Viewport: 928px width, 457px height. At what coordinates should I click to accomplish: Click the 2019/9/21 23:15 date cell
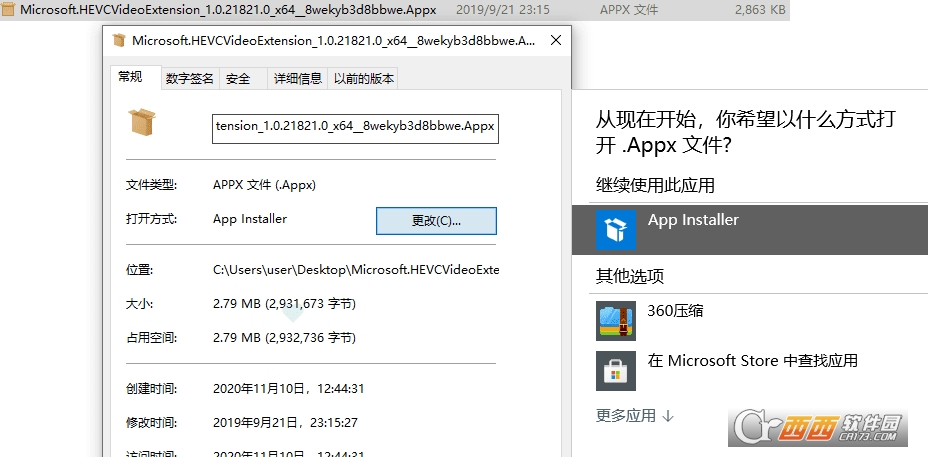click(x=503, y=9)
